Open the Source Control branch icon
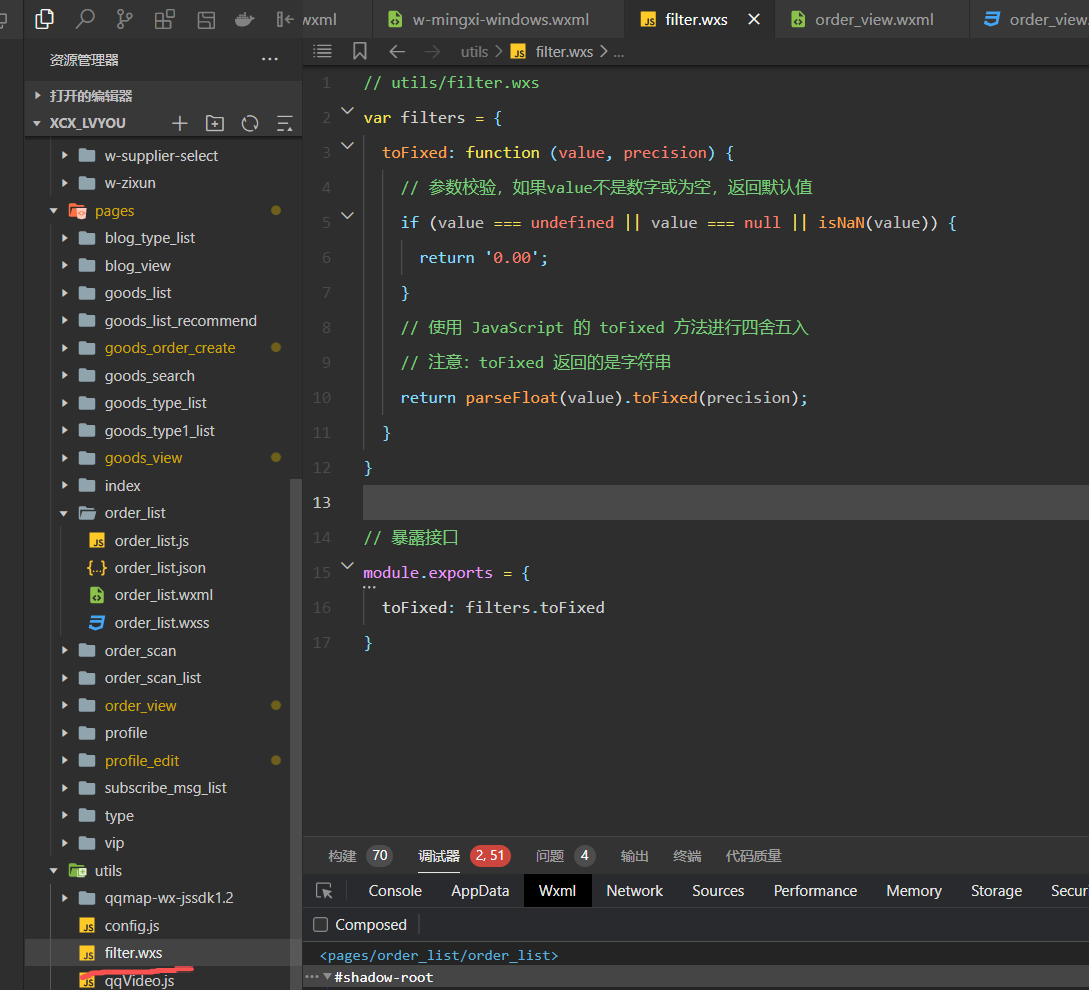Screen dimensions: 1089x990 pos(125,18)
